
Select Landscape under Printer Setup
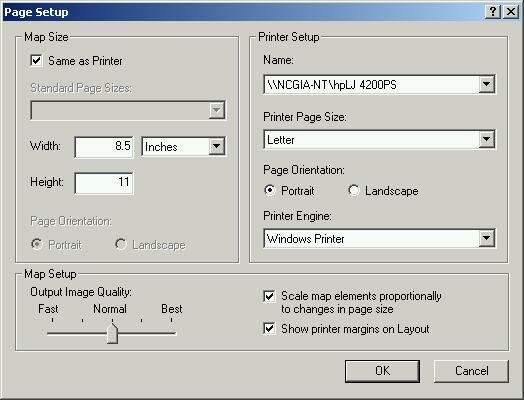click(354, 190)
